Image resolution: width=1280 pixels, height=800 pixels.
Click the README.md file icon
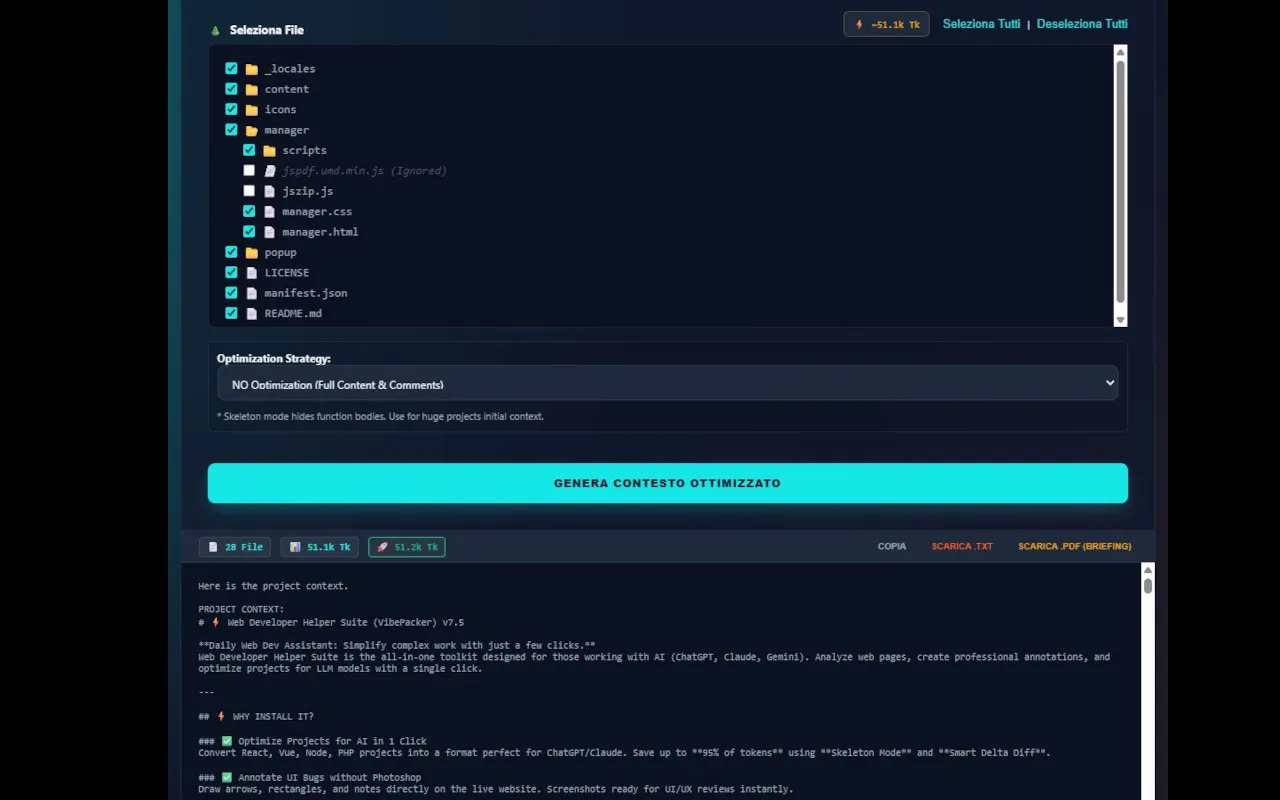[x=251, y=314]
